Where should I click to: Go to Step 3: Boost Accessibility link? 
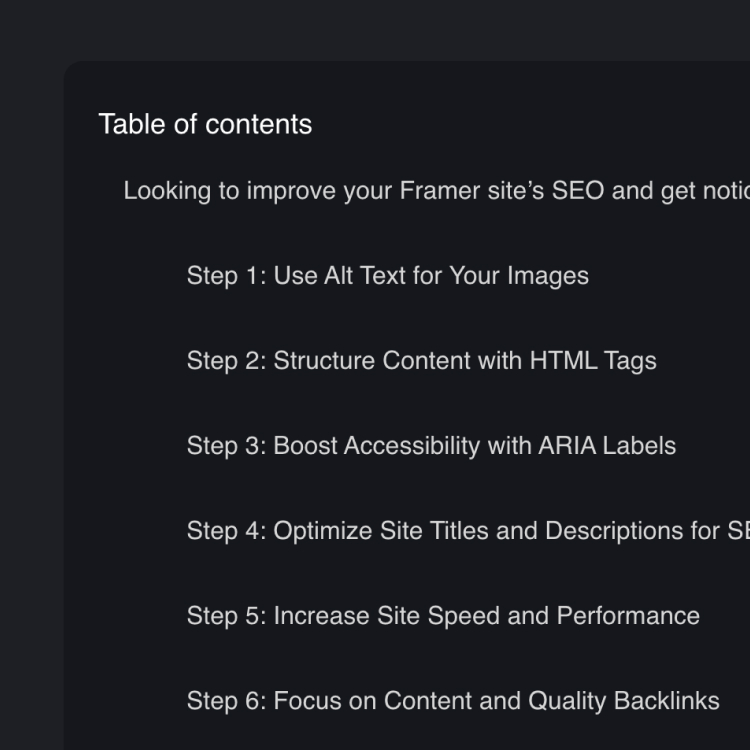coord(431,445)
